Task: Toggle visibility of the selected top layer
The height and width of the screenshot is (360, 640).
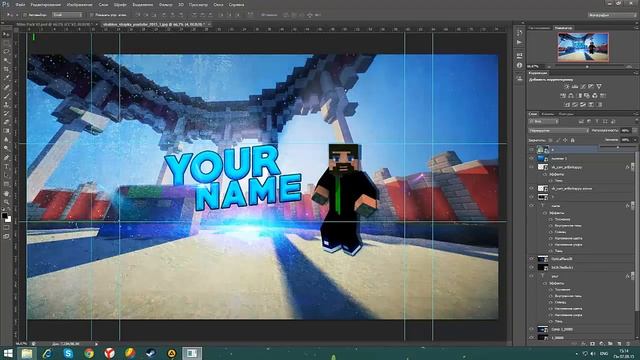Action: coord(531,150)
